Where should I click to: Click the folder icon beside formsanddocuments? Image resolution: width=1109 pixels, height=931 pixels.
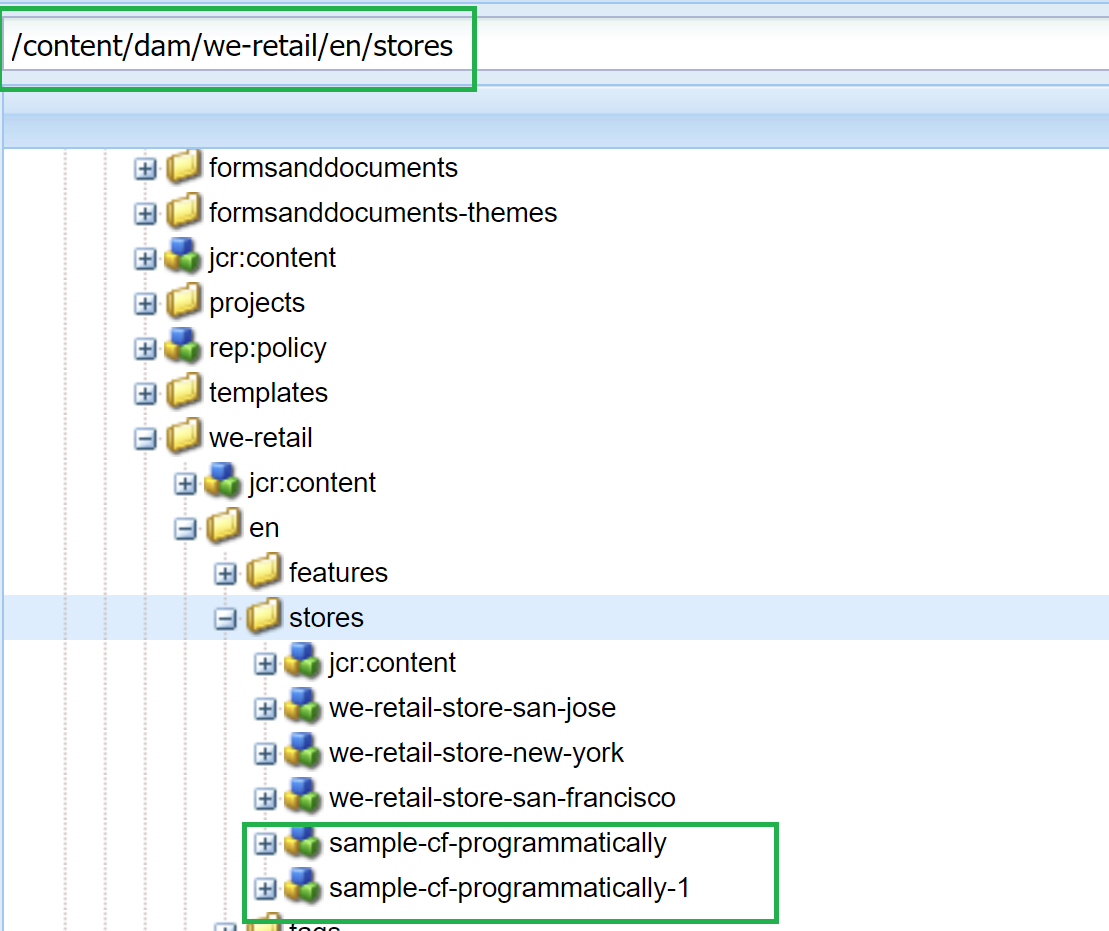pyautogui.click(x=184, y=167)
